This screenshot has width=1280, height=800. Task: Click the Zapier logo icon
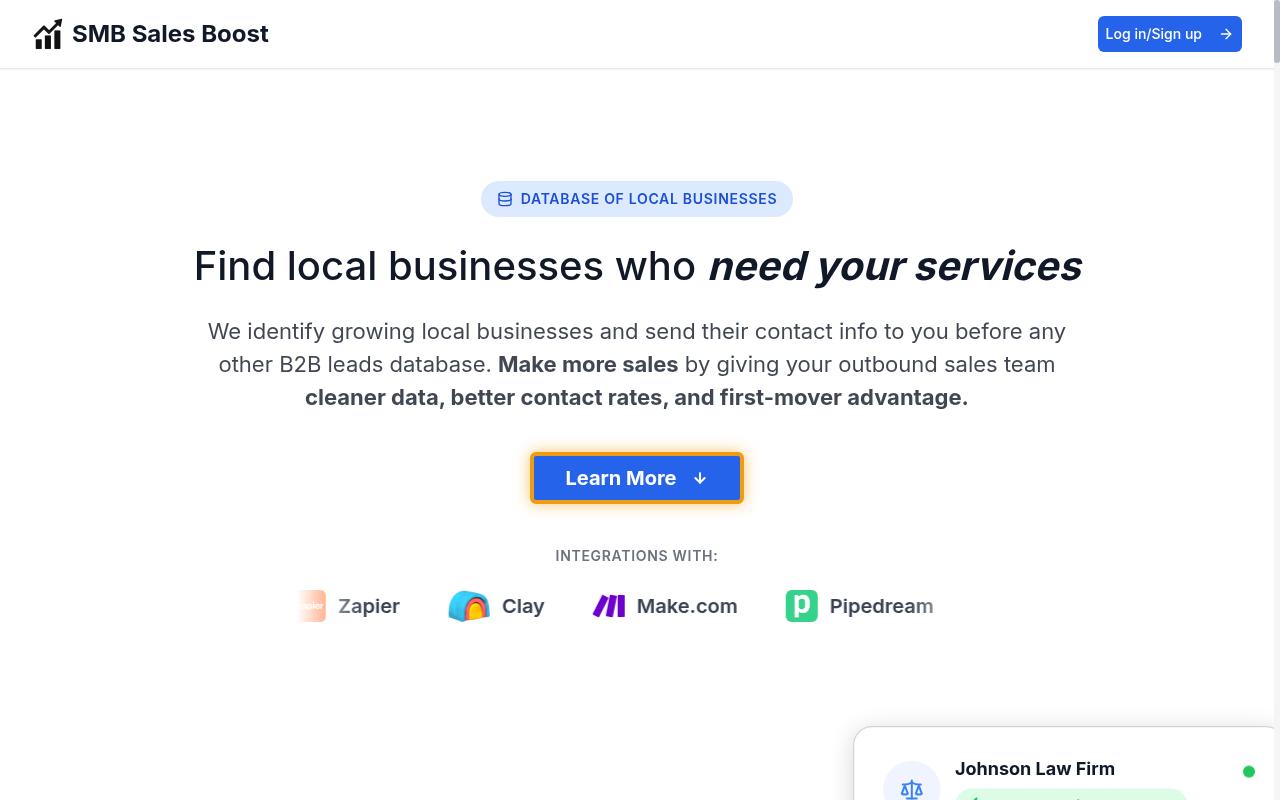point(312,606)
